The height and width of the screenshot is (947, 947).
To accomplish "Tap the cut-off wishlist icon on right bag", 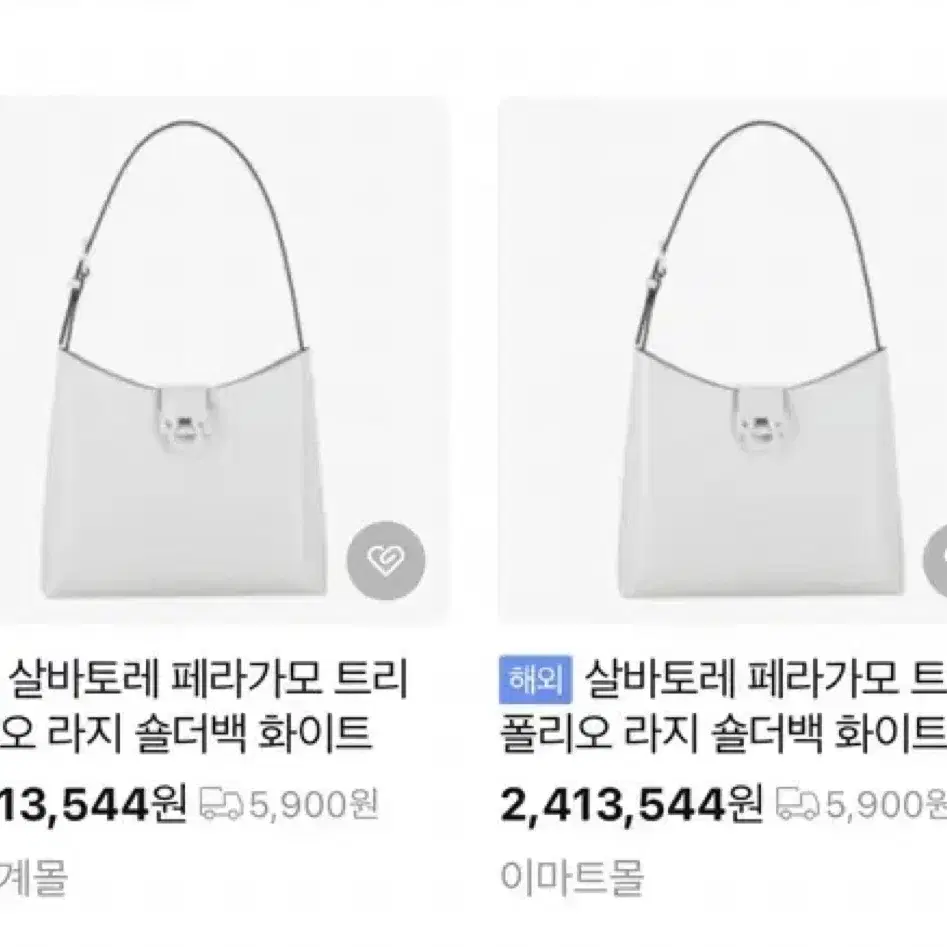I will [x=936, y=560].
